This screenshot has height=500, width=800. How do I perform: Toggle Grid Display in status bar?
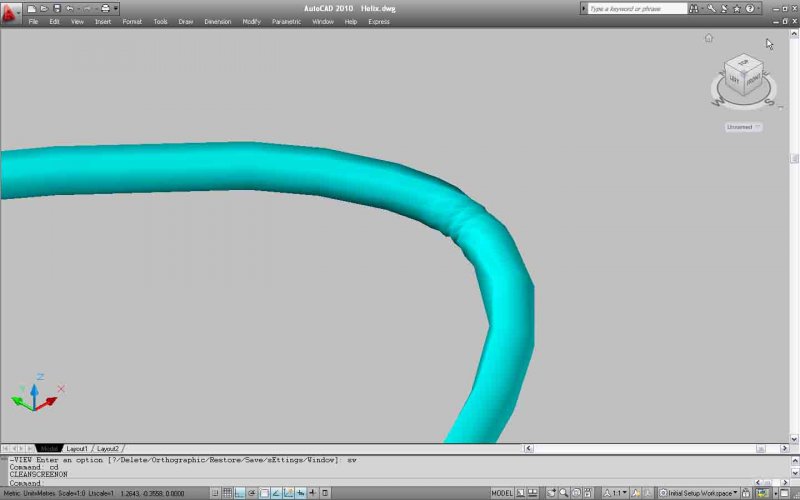point(228,493)
